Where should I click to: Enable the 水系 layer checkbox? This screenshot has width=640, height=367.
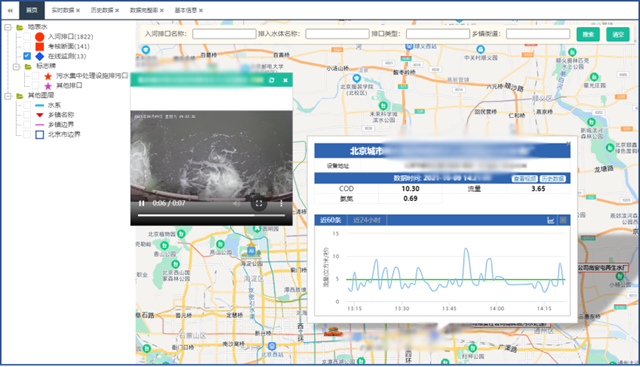coord(27,105)
